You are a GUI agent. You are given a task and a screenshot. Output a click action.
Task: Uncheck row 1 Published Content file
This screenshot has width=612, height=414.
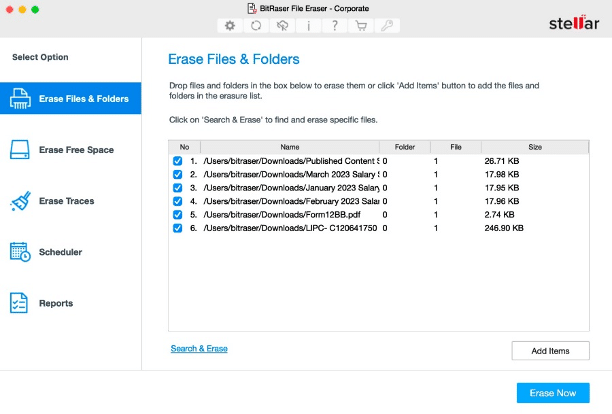[177, 161]
